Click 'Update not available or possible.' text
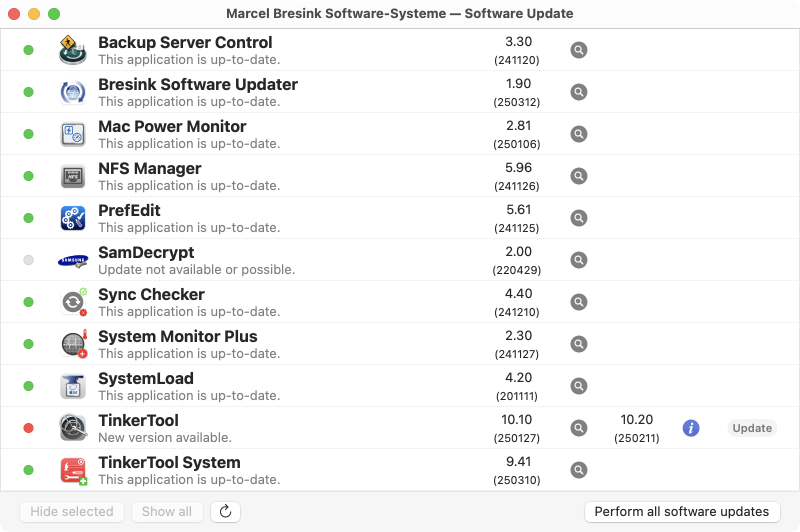Screen dimensions: 800x532 tap(196, 269)
